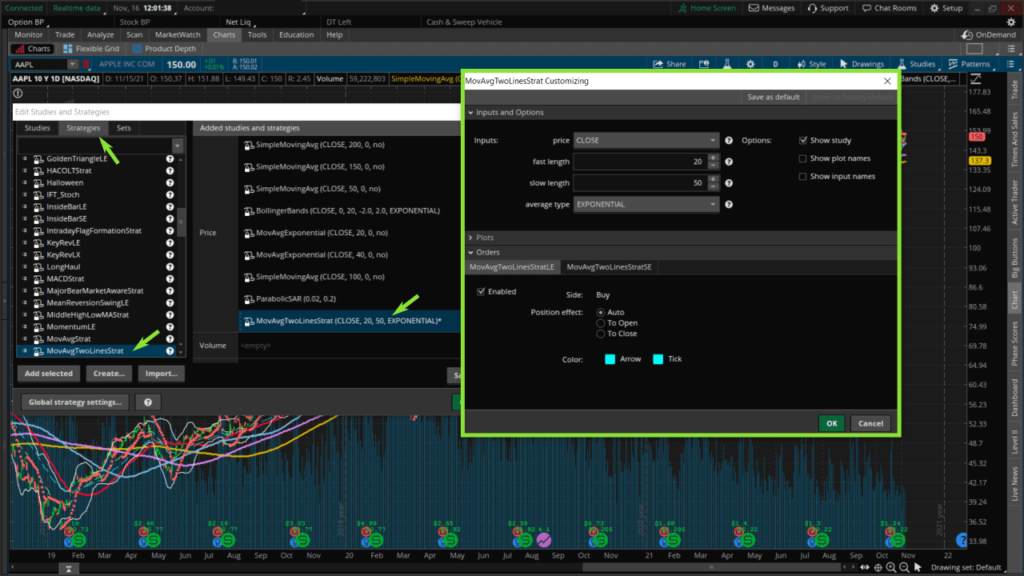Show help for slow length input
Screen dimensions: 1024x576
[729, 184]
